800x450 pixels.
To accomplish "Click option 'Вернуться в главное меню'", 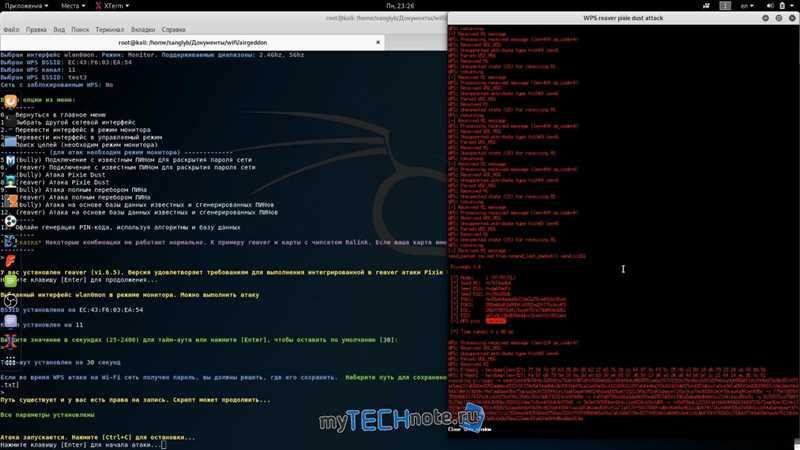I will [61, 115].
